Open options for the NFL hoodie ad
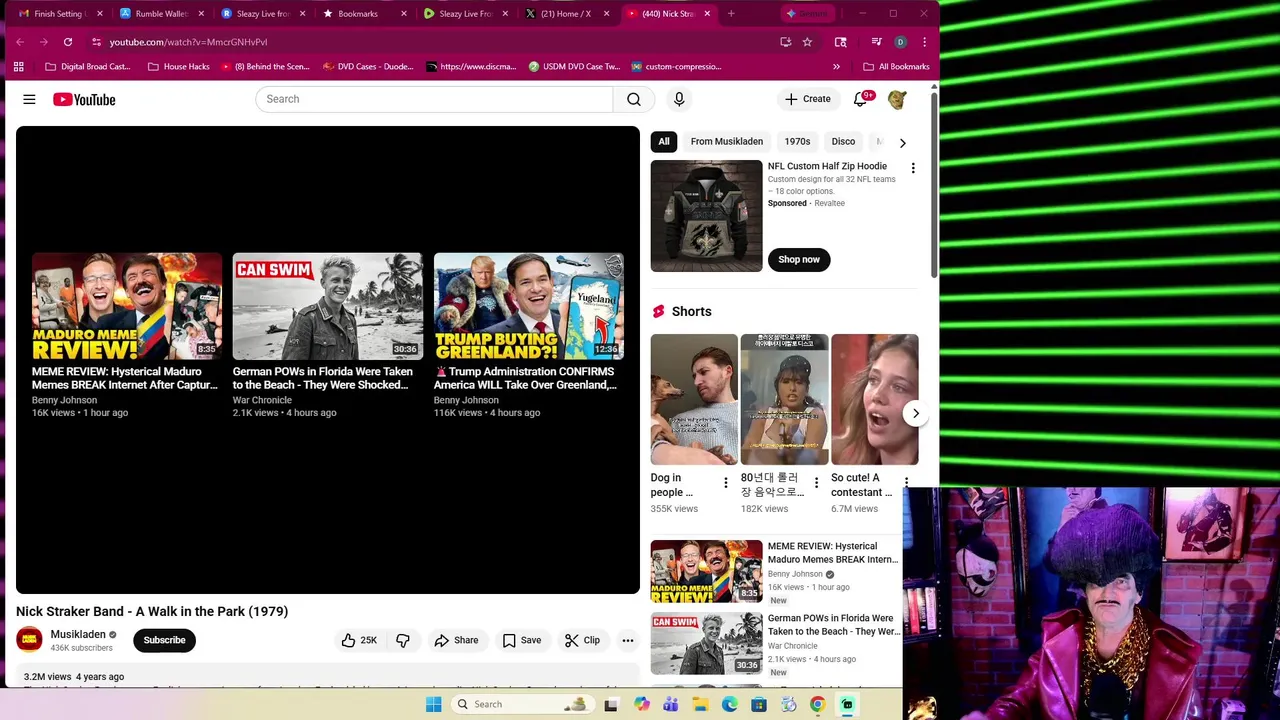The image size is (1280, 720). 913,168
